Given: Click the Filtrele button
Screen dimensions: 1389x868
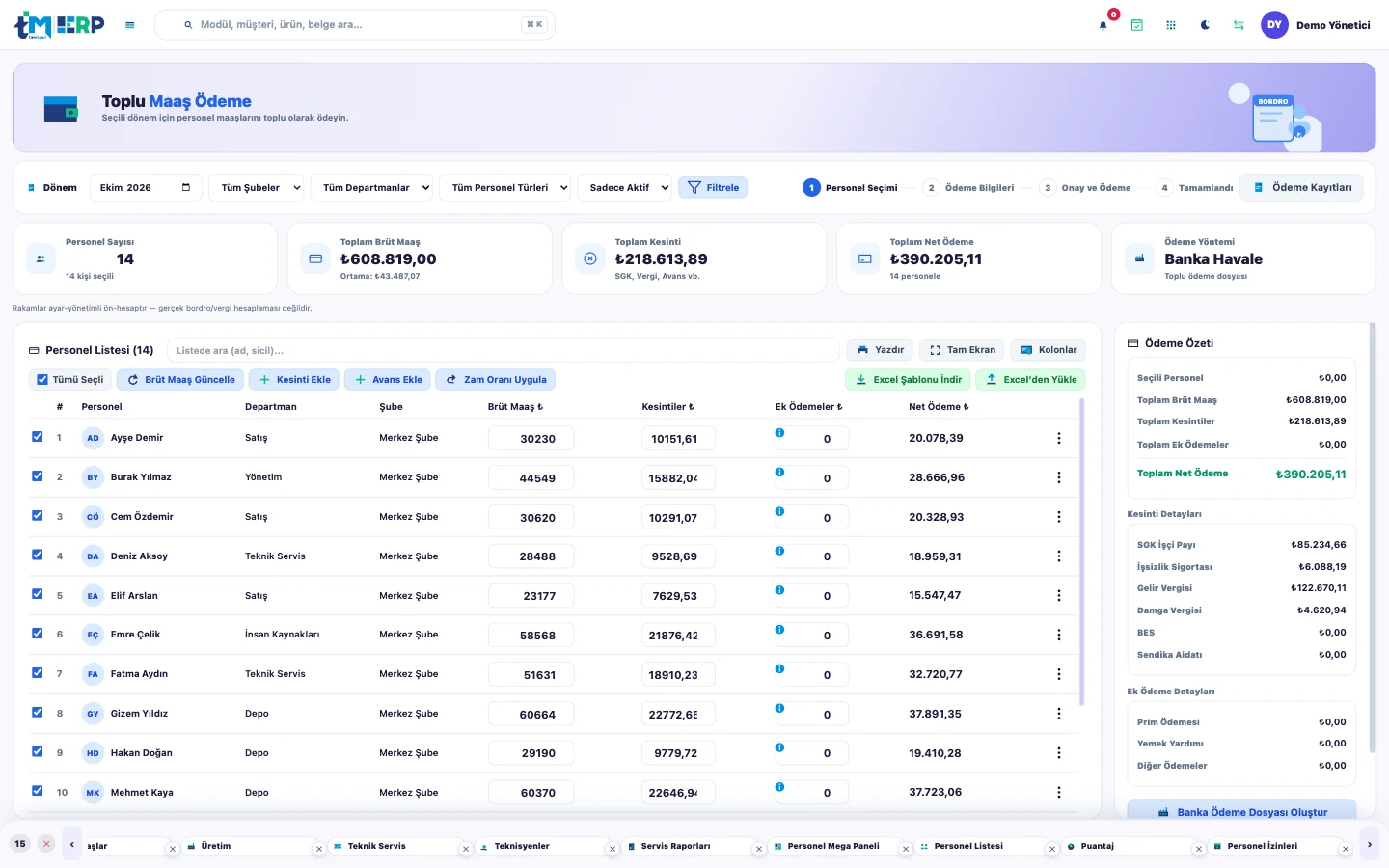Looking at the screenshot, I should pos(713,188).
